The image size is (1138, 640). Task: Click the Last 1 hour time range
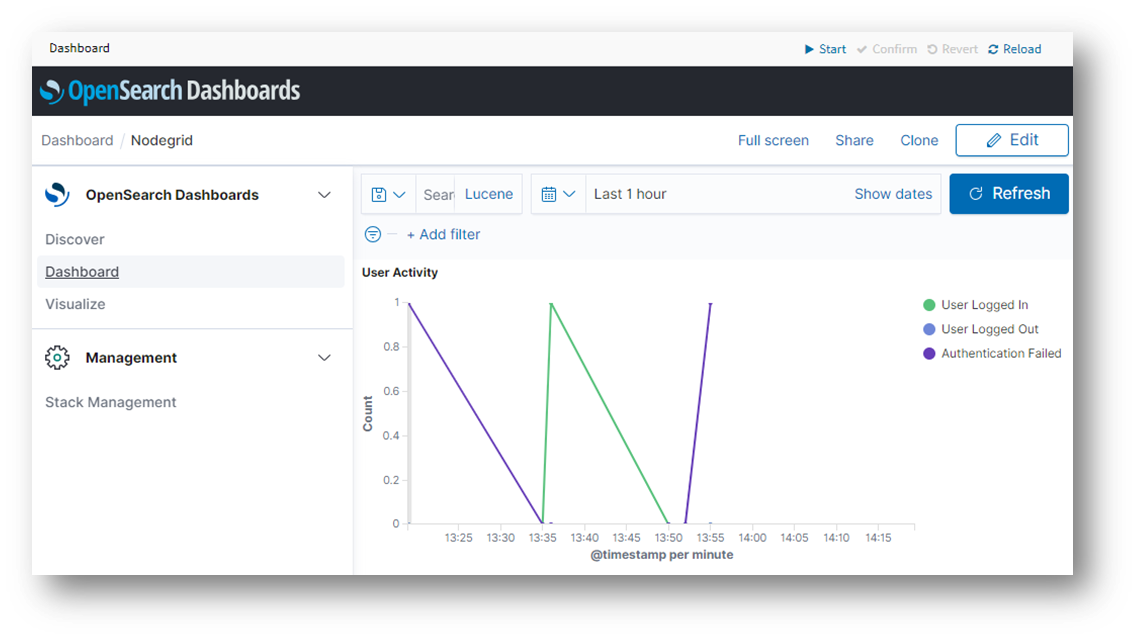[630, 194]
